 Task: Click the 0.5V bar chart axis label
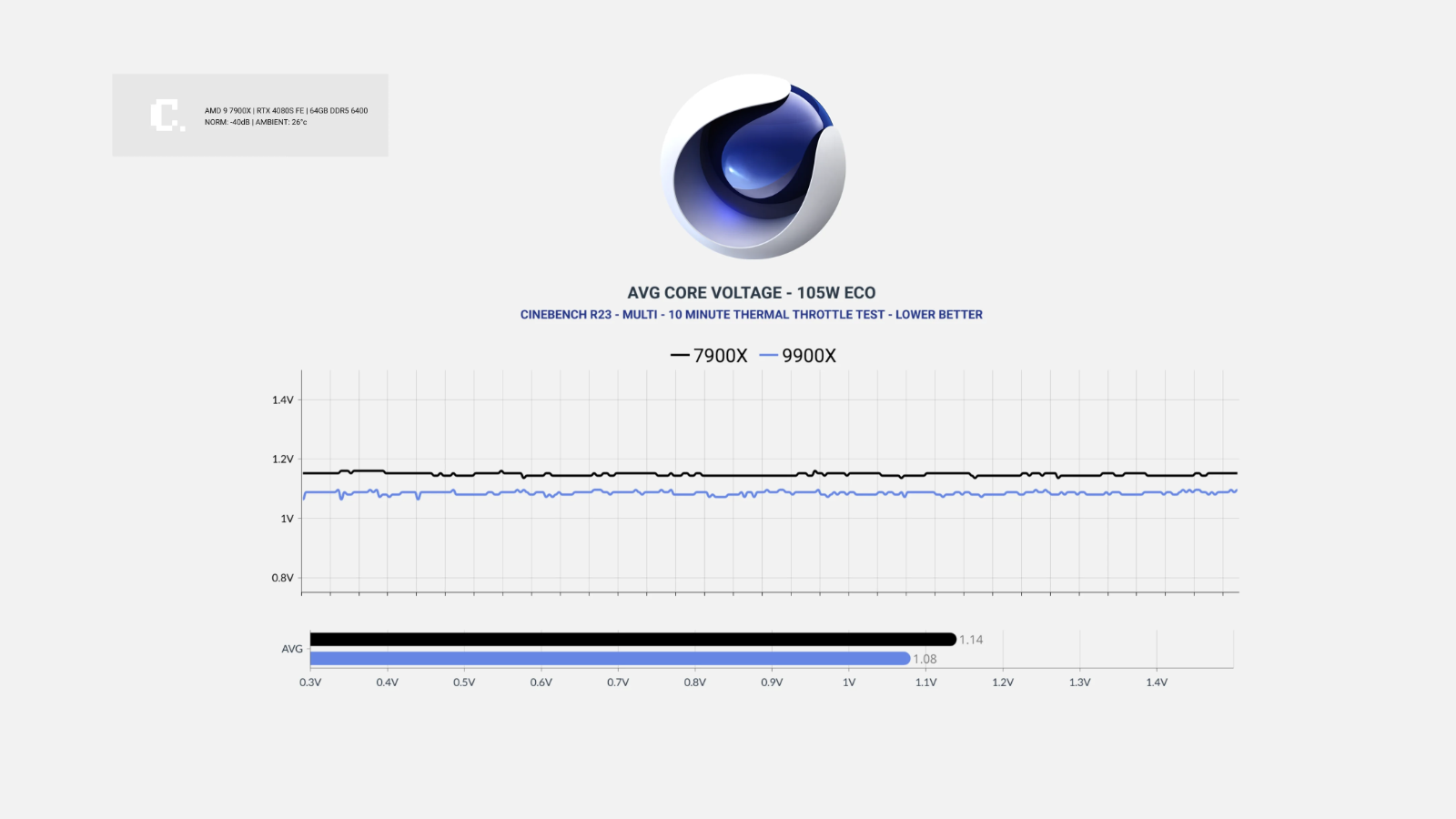464,682
